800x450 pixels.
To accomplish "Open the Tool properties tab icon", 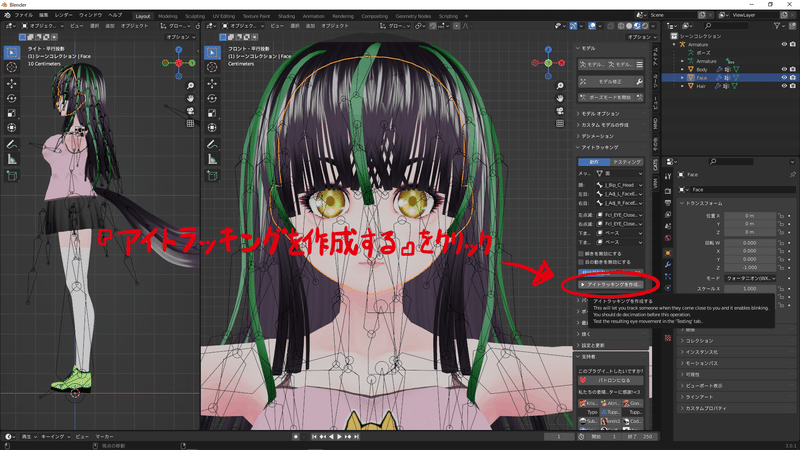I will pyautogui.click(x=668, y=176).
